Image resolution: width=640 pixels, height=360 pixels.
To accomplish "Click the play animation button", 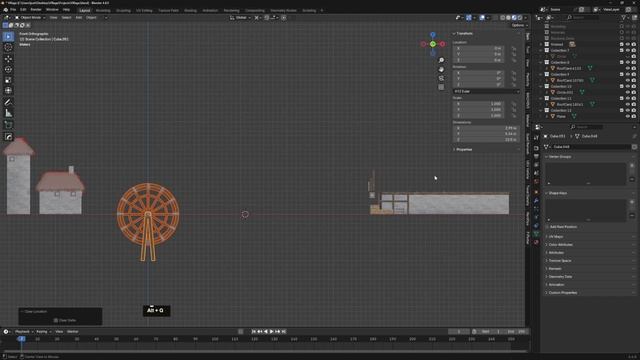I will (271, 331).
